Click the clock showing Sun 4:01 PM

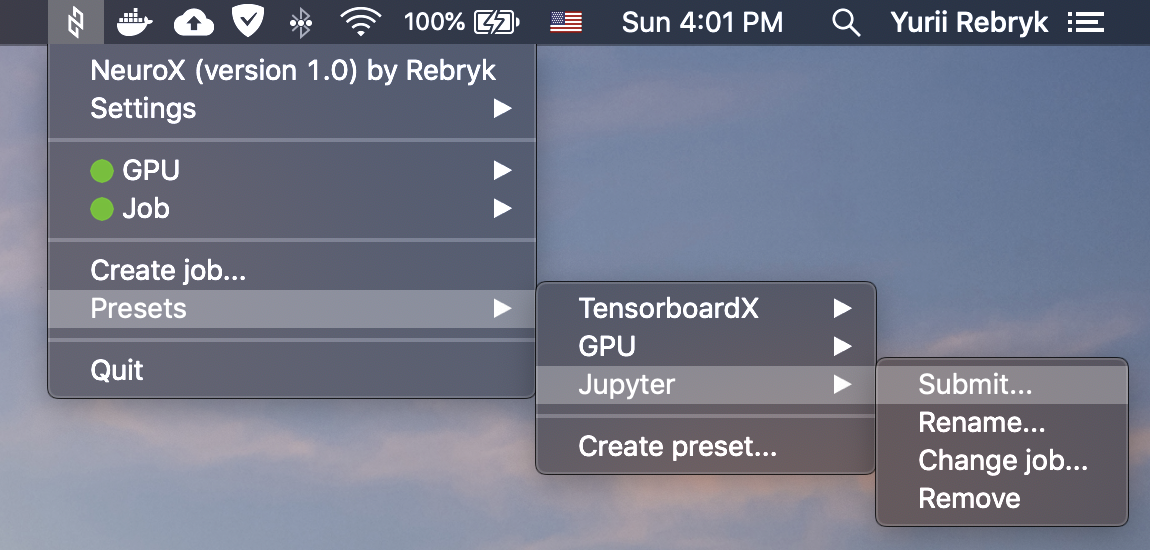[x=703, y=23]
